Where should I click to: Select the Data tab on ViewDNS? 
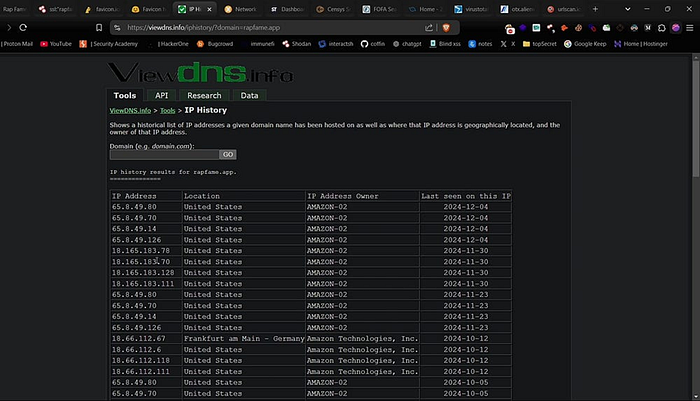tap(249, 96)
